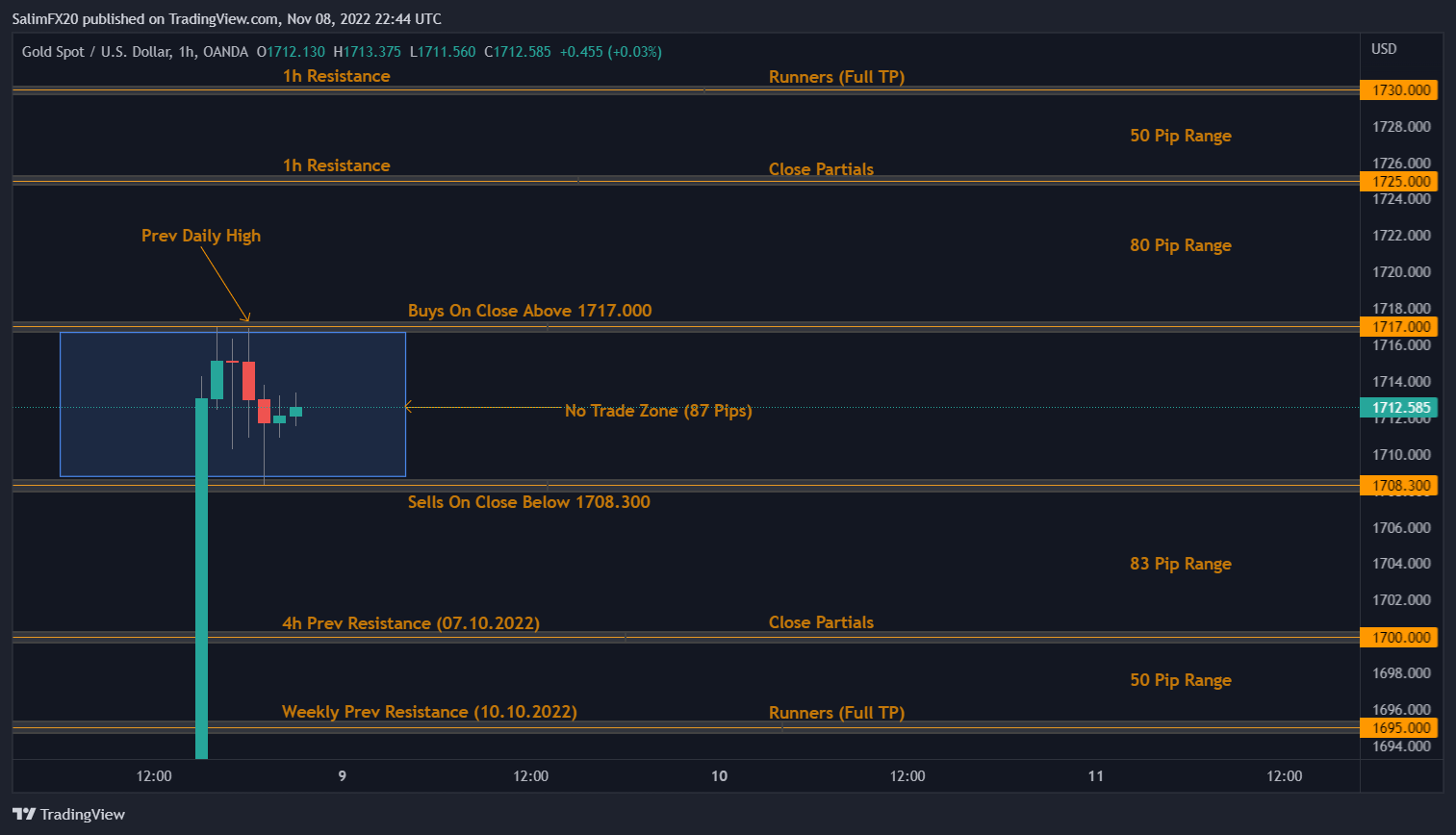The width and height of the screenshot is (1456, 835).
Task: Select the orange 1700.000 price label
Action: coord(1398,637)
